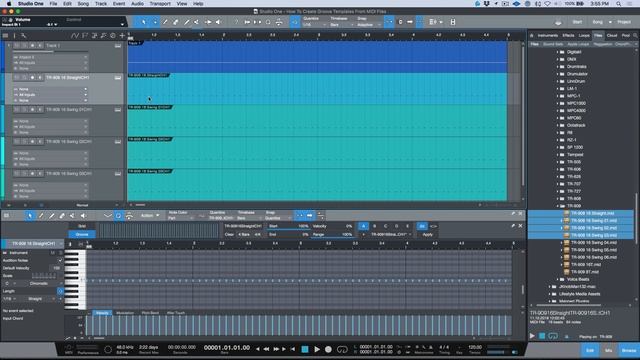This screenshot has width=640, height=360.
Task: Open the Snap dropdown in arrange toolbar
Action: click(368, 25)
